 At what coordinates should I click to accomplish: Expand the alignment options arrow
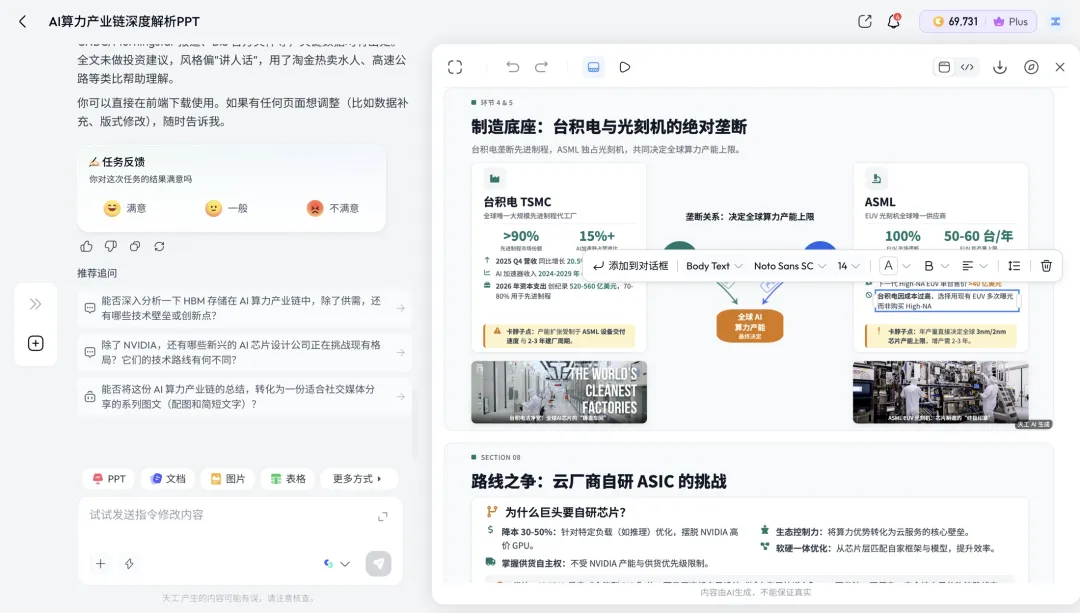pos(984,266)
